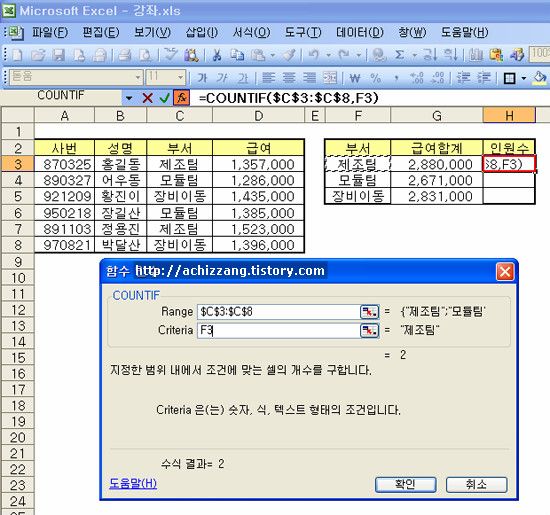Apply Comma style
The width and height of the screenshot is (550, 515).
(x=396, y=78)
